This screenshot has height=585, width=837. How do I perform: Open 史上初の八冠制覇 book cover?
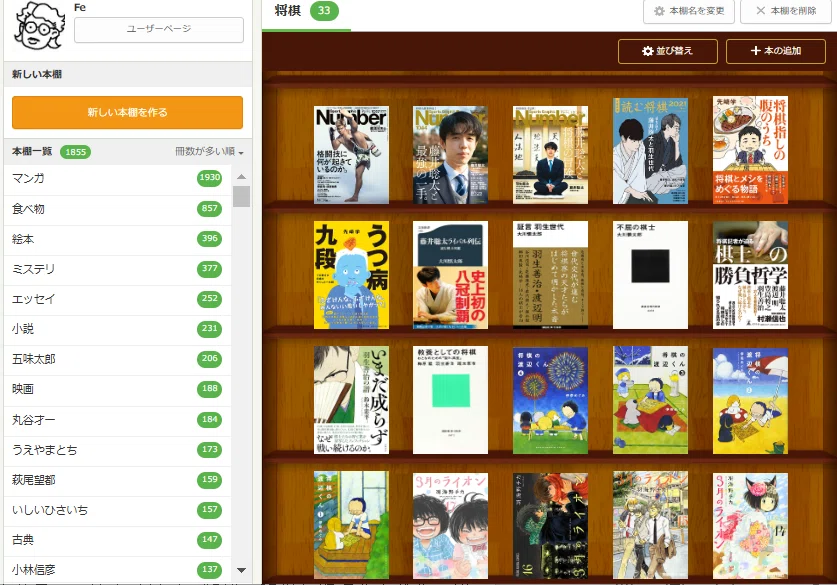[451, 275]
